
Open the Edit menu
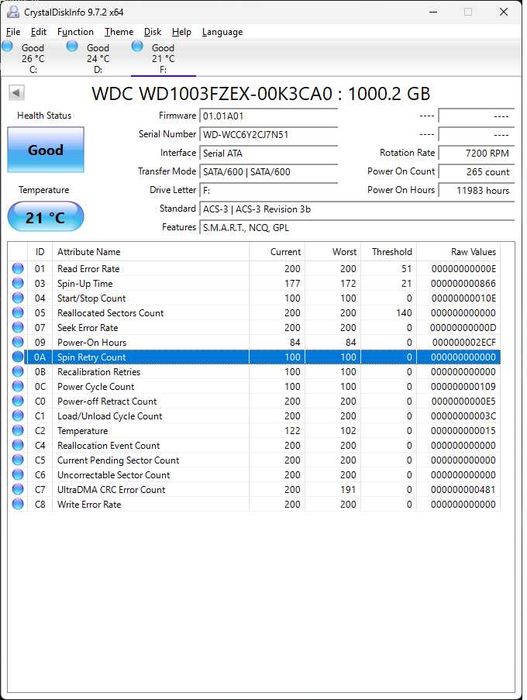click(x=38, y=32)
